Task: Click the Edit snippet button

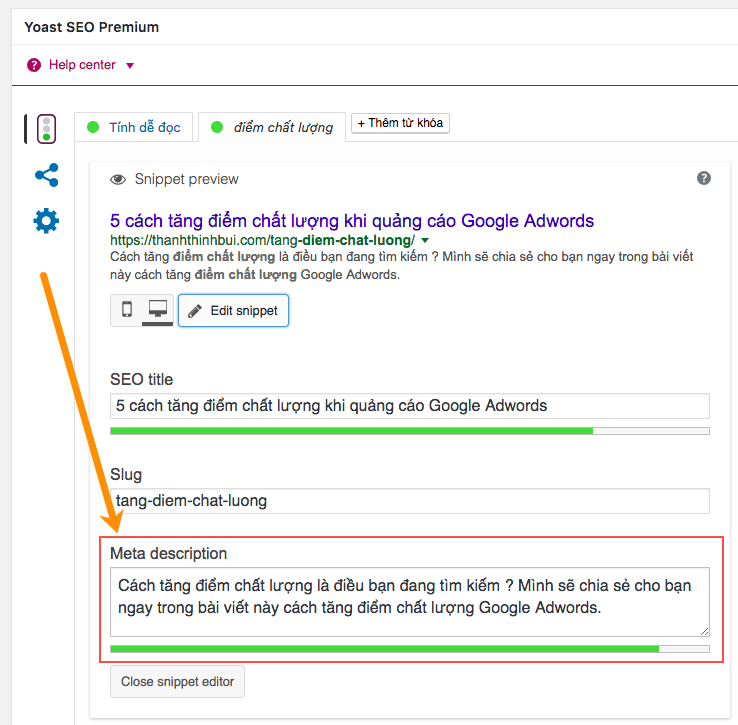Action: pos(233,311)
